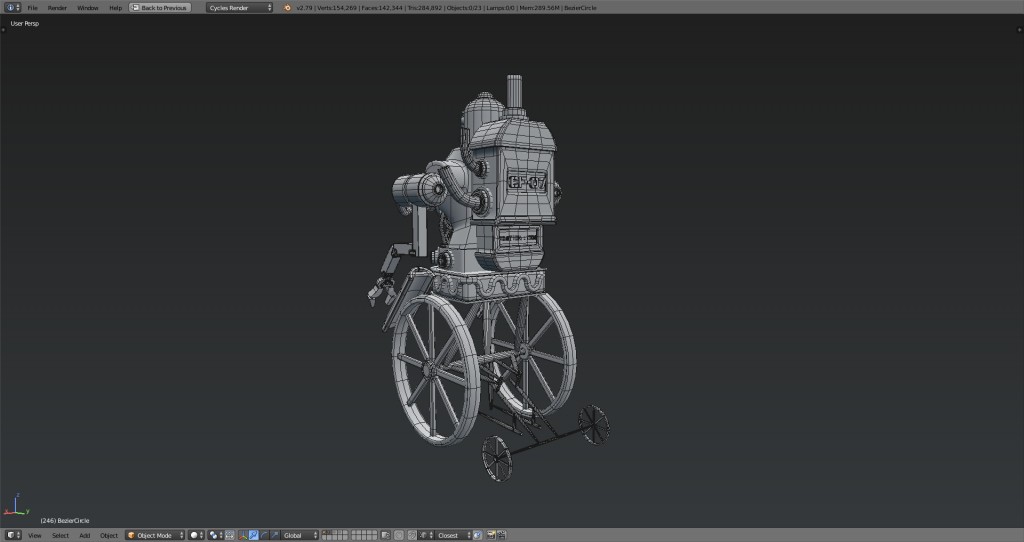1024x542 pixels.
Task: Open the viewport Select menu
Action: [60, 535]
